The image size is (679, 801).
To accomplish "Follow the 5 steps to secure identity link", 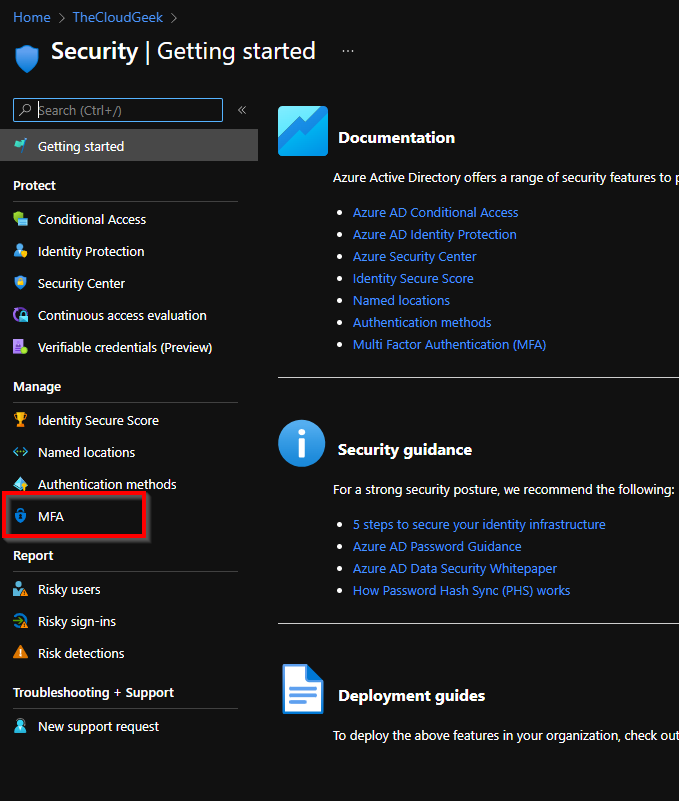I will (x=479, y=524).
